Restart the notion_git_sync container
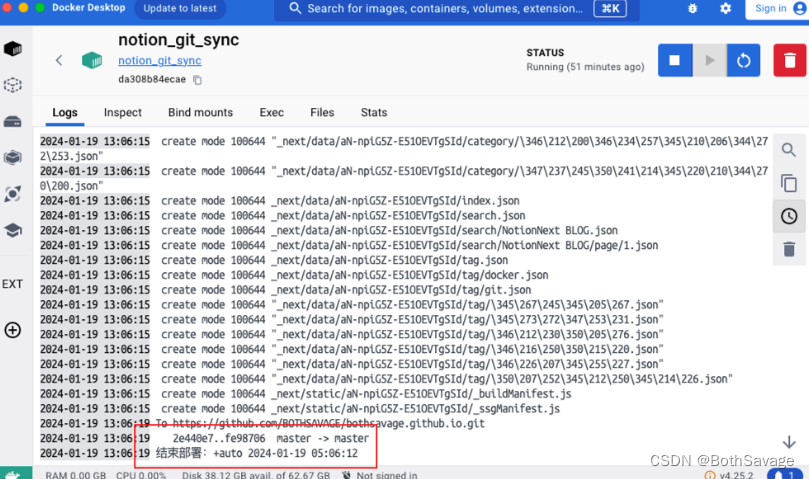 pos(743,60)
